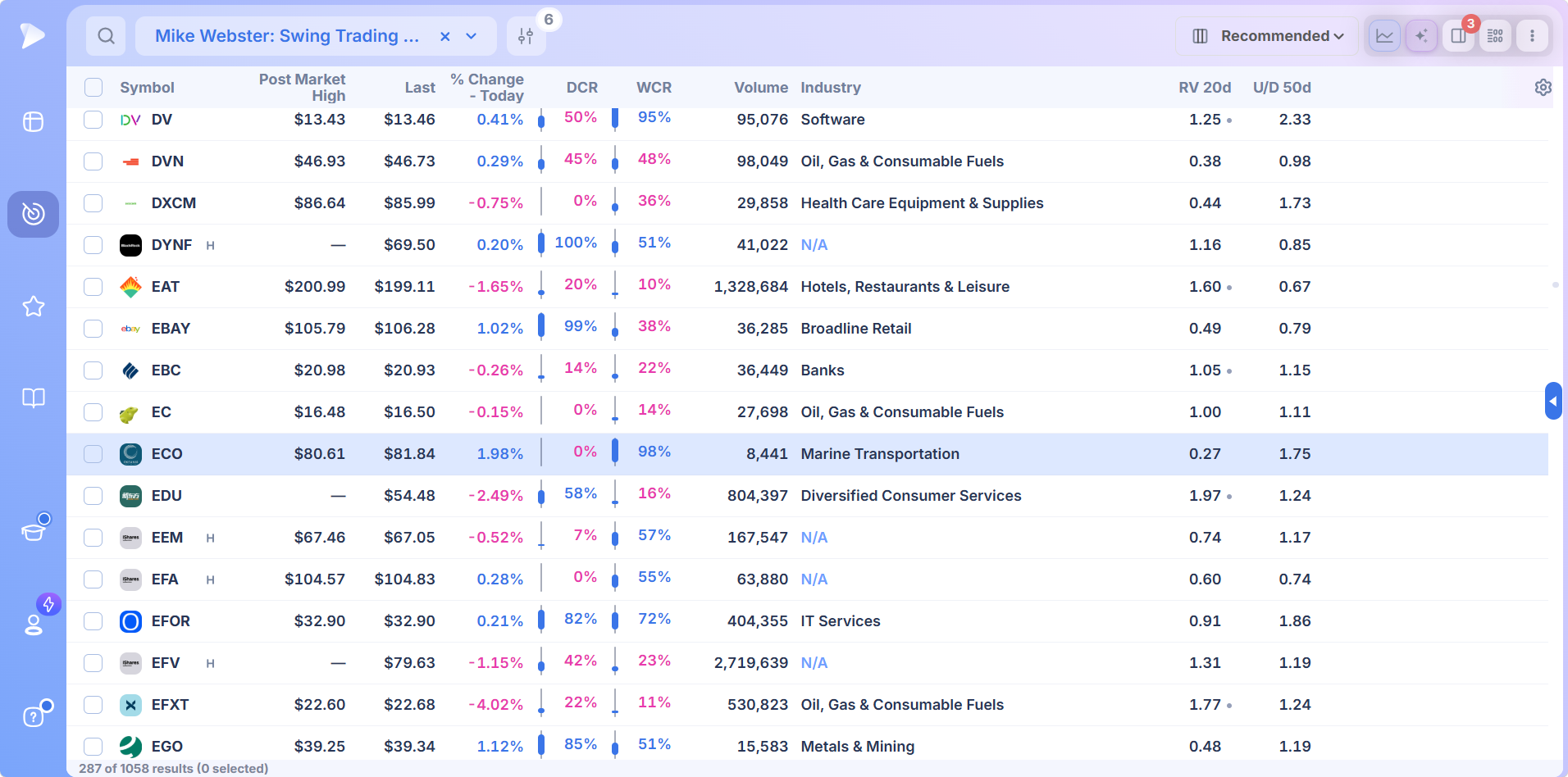The width and height of the screenshot is (1568, 777).
Task: Sort by the Symbol column header
Action: pos(147,88)
